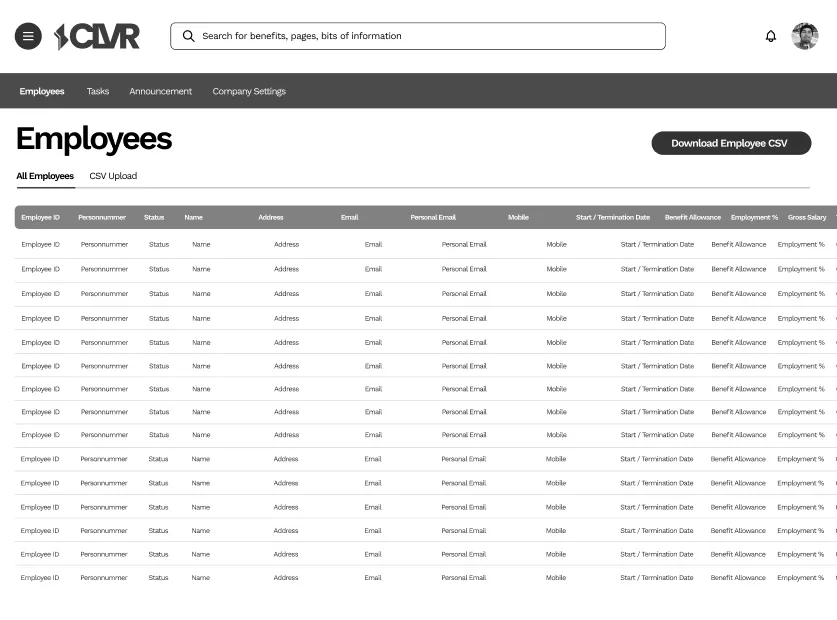837x620 pixels.
Task: Open notifications bell icon
Action: point(770,36)
